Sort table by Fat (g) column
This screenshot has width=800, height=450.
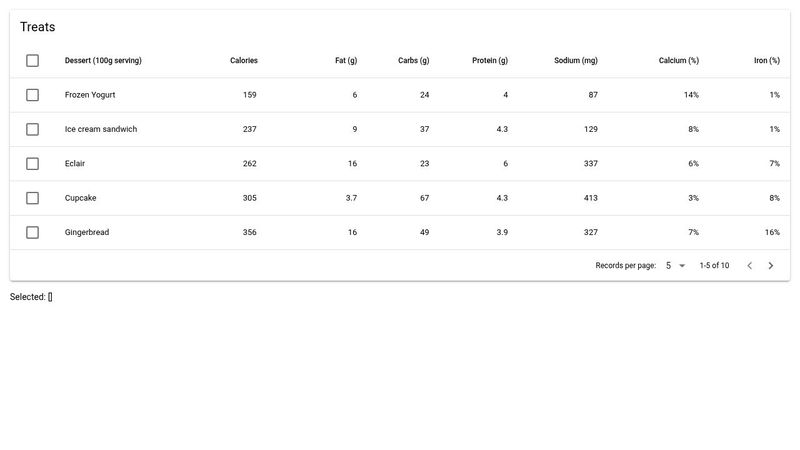pyautogui.click(x=345, y=61)
